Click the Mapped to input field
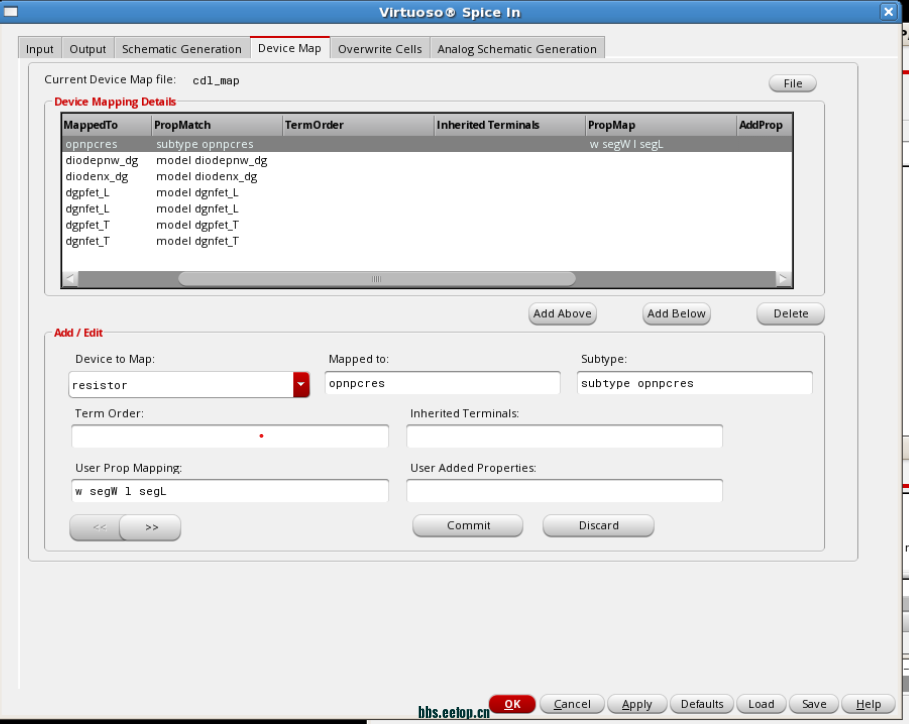 click(442, 383)
